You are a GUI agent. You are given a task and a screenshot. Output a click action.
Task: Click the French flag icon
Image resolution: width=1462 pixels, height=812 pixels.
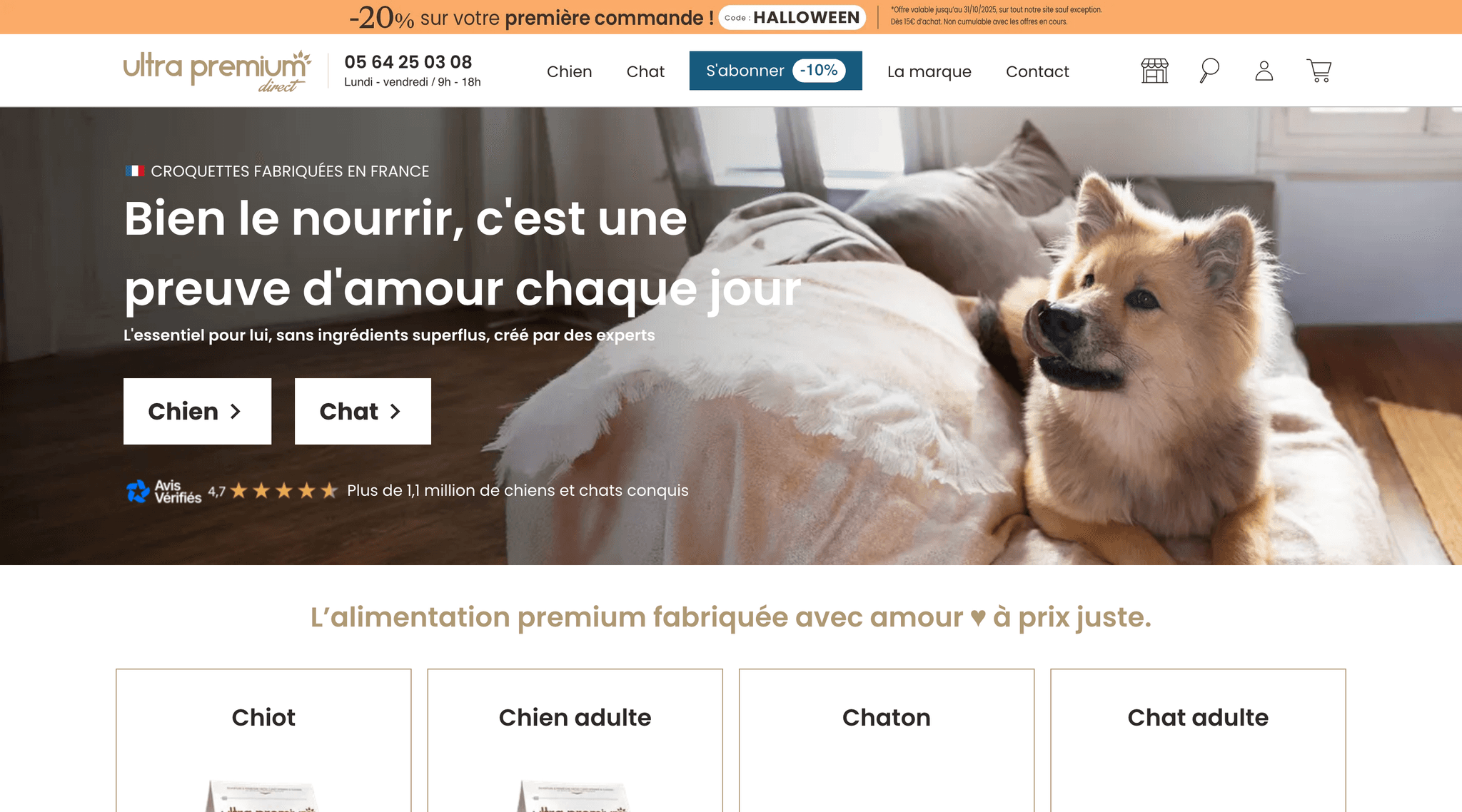pos(135,171)
